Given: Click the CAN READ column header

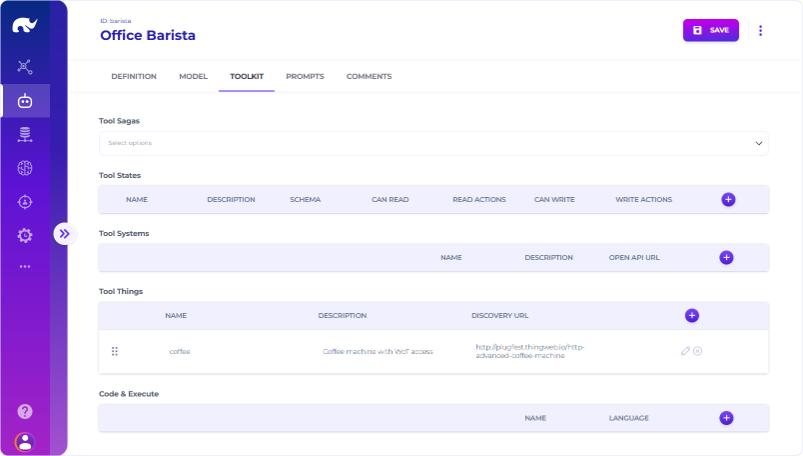Looking at the screenshot, I should pos(390,199).
